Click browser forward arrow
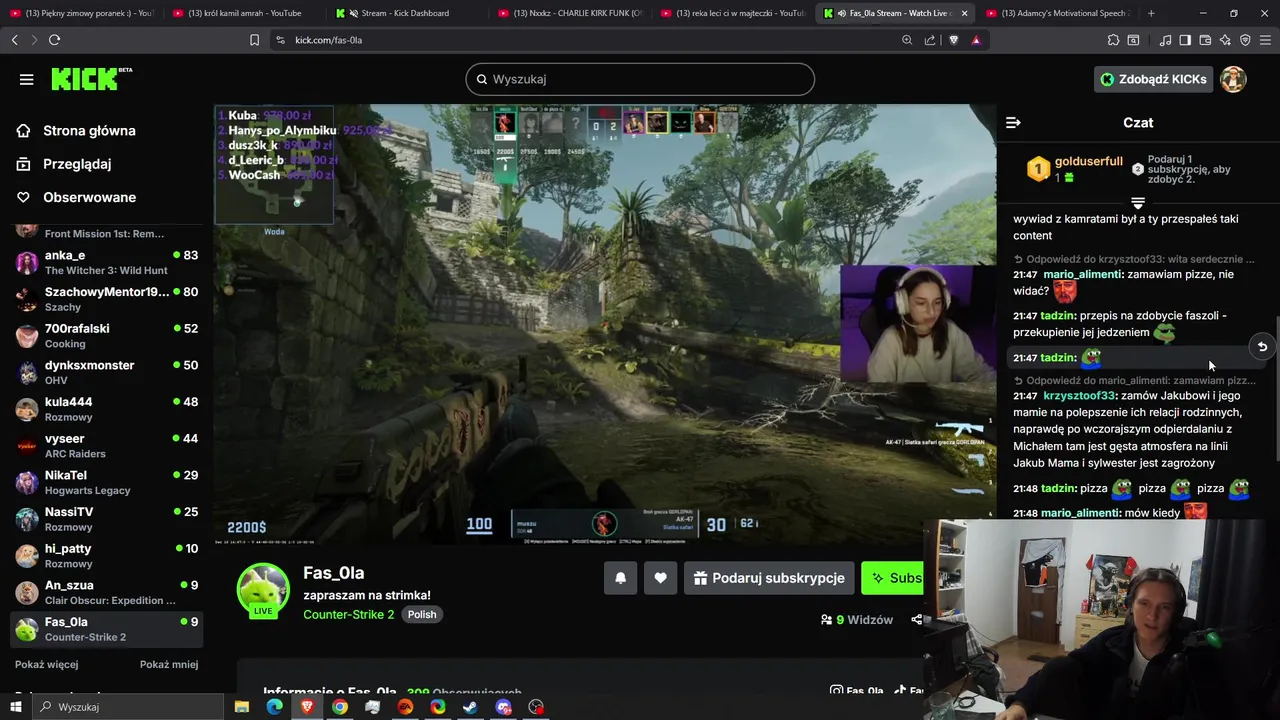Viewport: 1280px width, 720px height. point(33,40)
